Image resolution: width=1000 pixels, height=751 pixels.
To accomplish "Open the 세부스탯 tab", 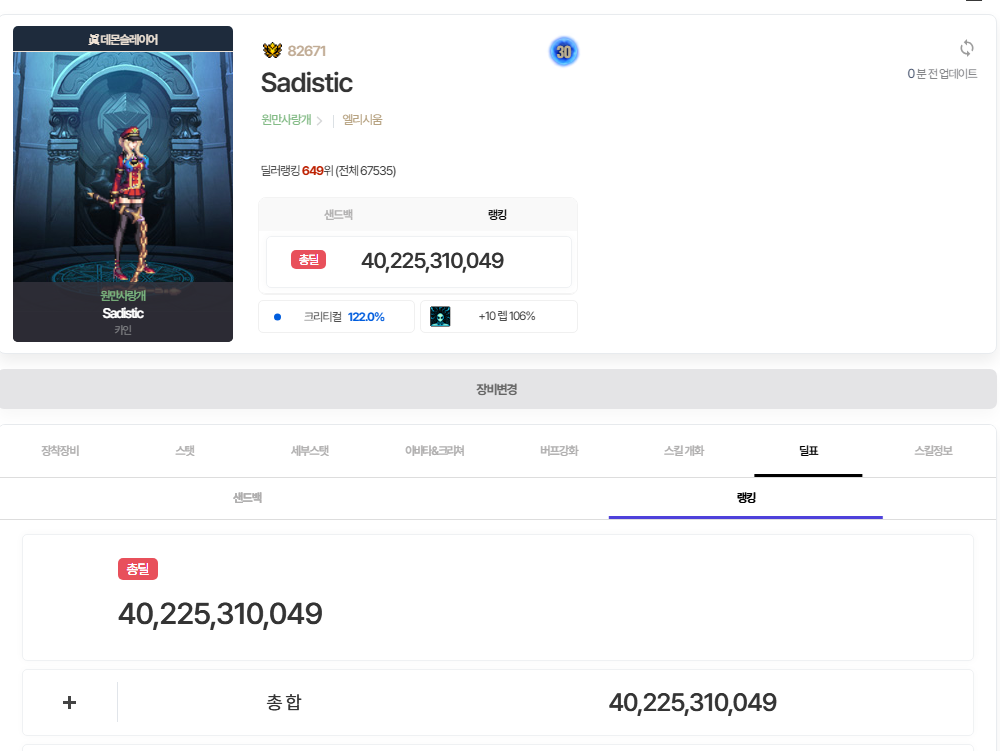I will 310,451.
